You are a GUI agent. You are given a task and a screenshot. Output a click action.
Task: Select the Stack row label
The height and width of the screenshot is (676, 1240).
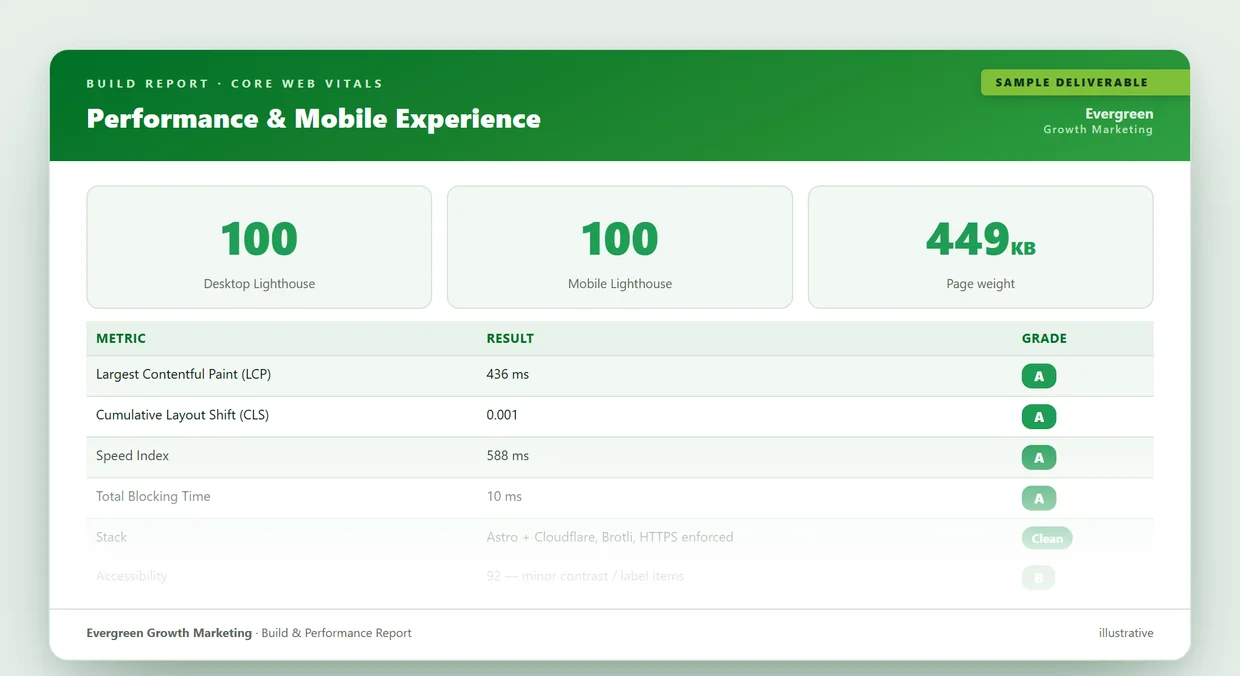111,537
